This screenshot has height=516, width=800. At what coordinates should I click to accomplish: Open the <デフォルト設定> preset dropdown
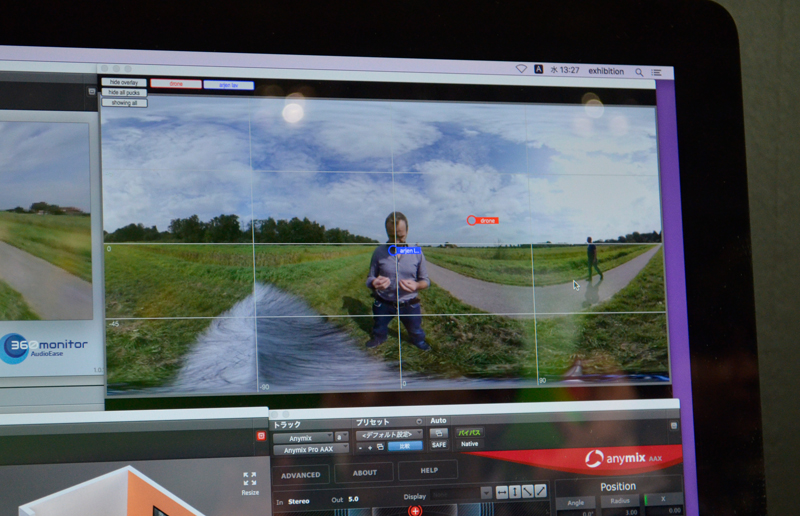pyautogui.click(x=389, y=435)
